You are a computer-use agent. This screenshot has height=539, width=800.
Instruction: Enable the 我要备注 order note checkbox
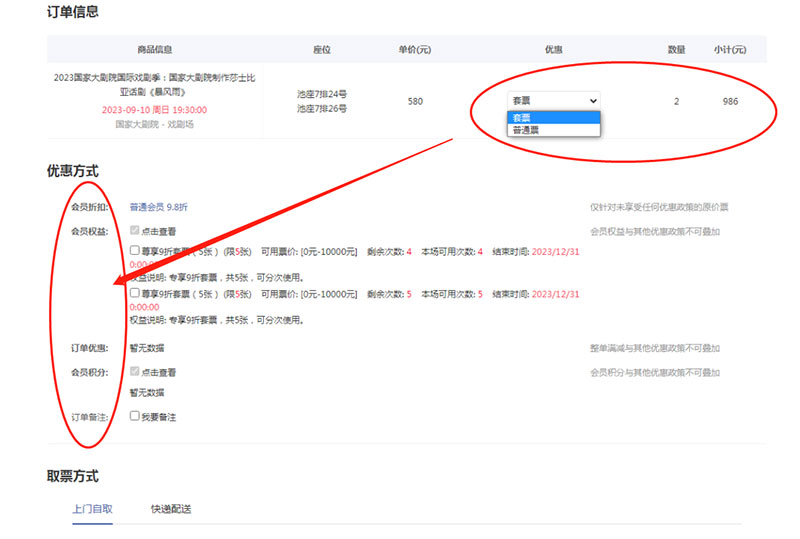pyautogui.click(x=135, y=416)
